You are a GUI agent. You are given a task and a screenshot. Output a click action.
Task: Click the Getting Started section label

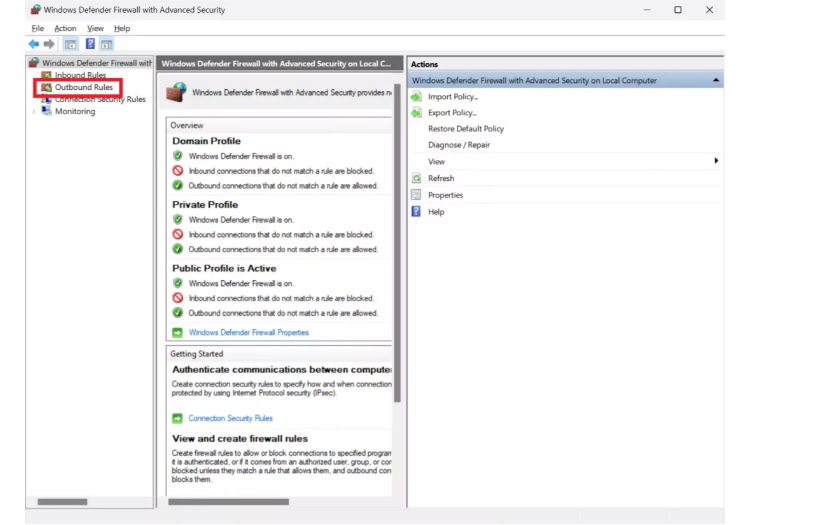[x=197, y=354]
